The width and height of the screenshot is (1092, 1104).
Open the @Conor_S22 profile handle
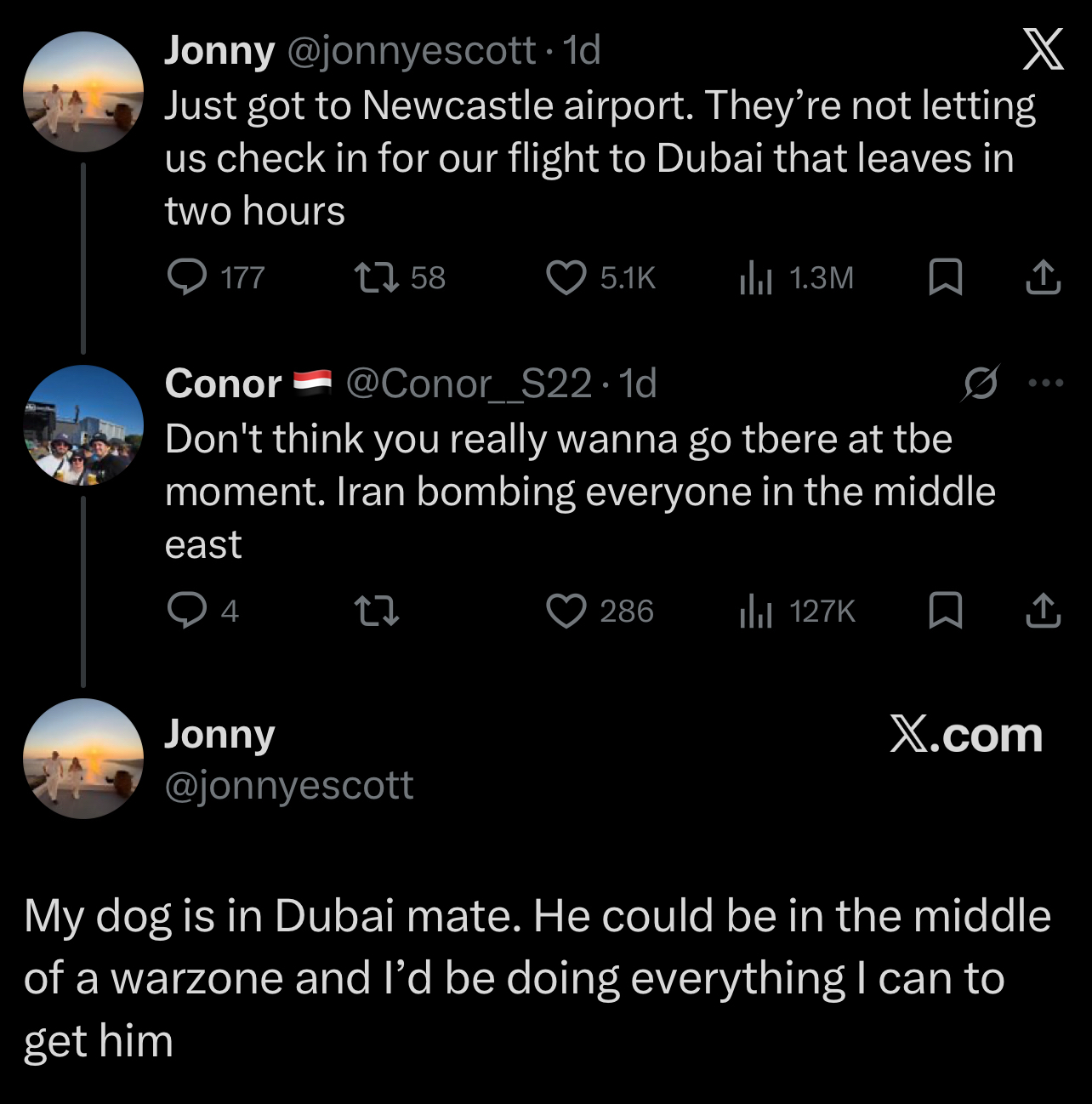[x=469, y=384]
